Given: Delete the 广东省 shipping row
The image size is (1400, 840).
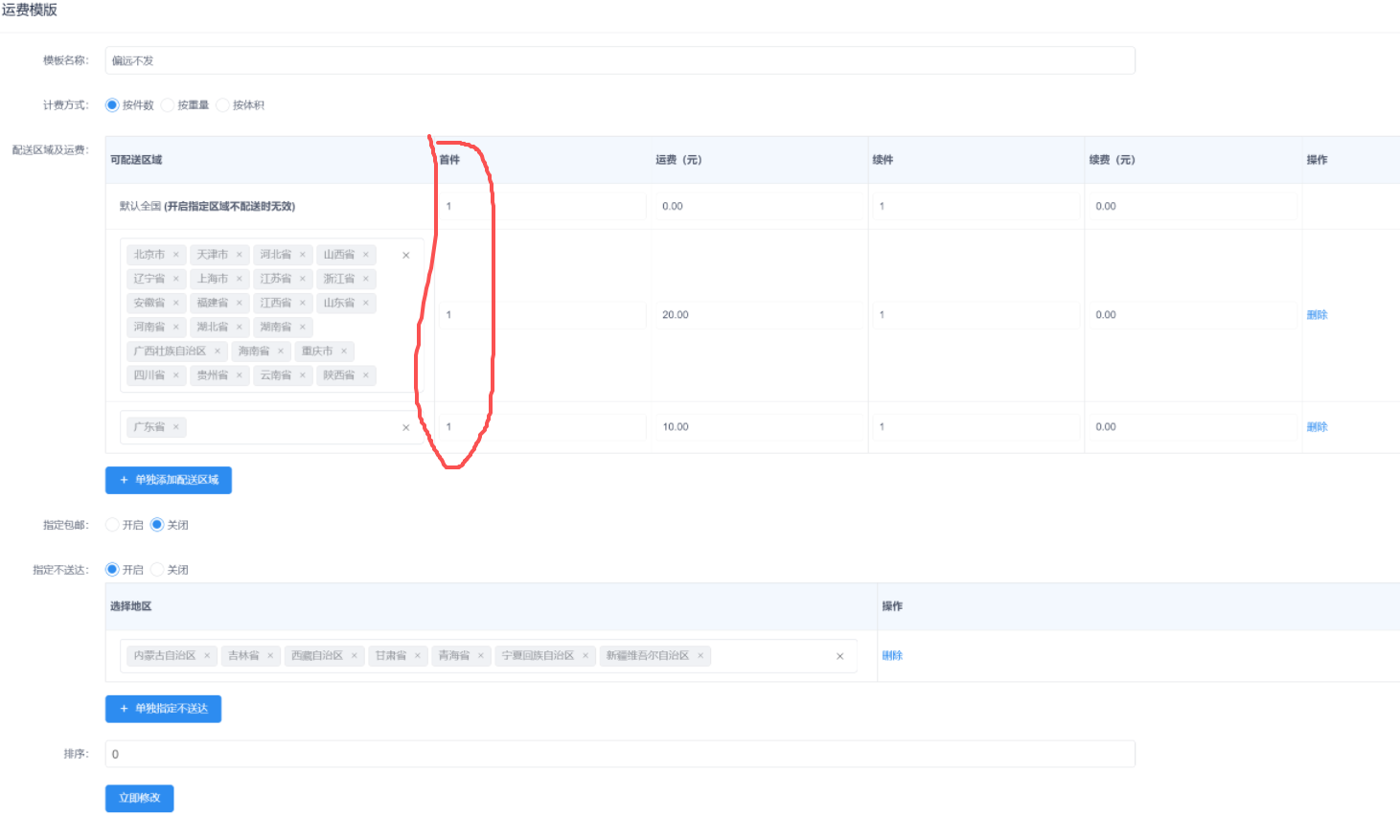Looking at the screenshot, I should pos(1317,427).
